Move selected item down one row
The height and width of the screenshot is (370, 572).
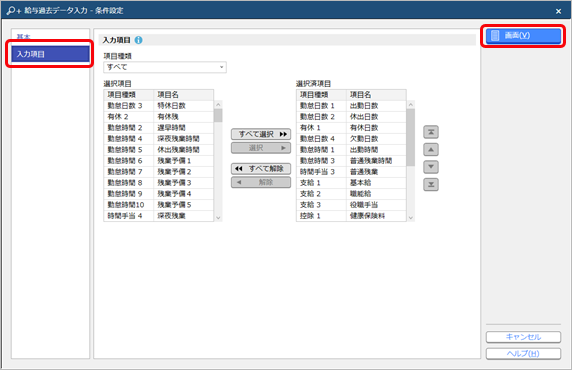[431, 167]
